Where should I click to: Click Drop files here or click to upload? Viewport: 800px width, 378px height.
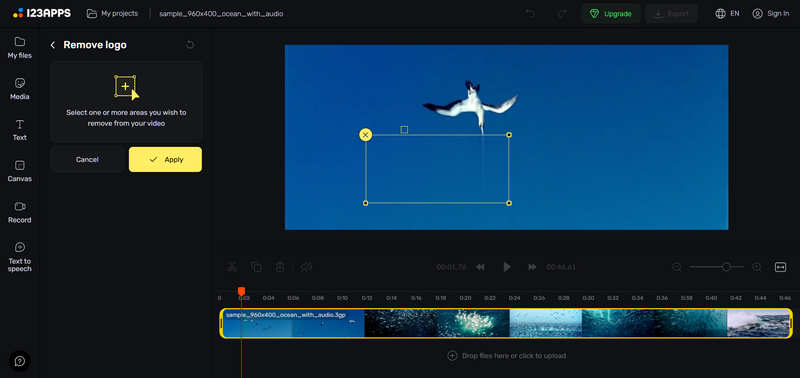(507, 356)
